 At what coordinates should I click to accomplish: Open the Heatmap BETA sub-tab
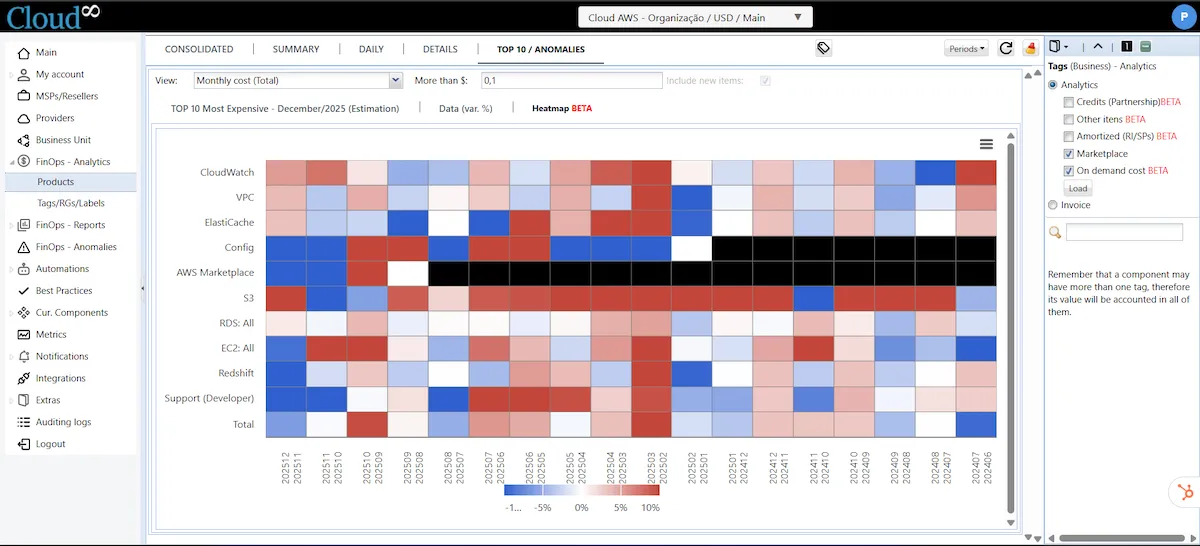point(564,108)
